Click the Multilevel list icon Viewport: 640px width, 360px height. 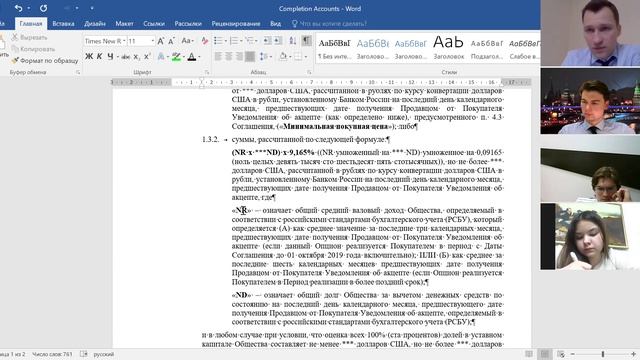click(x=250, y=40)
